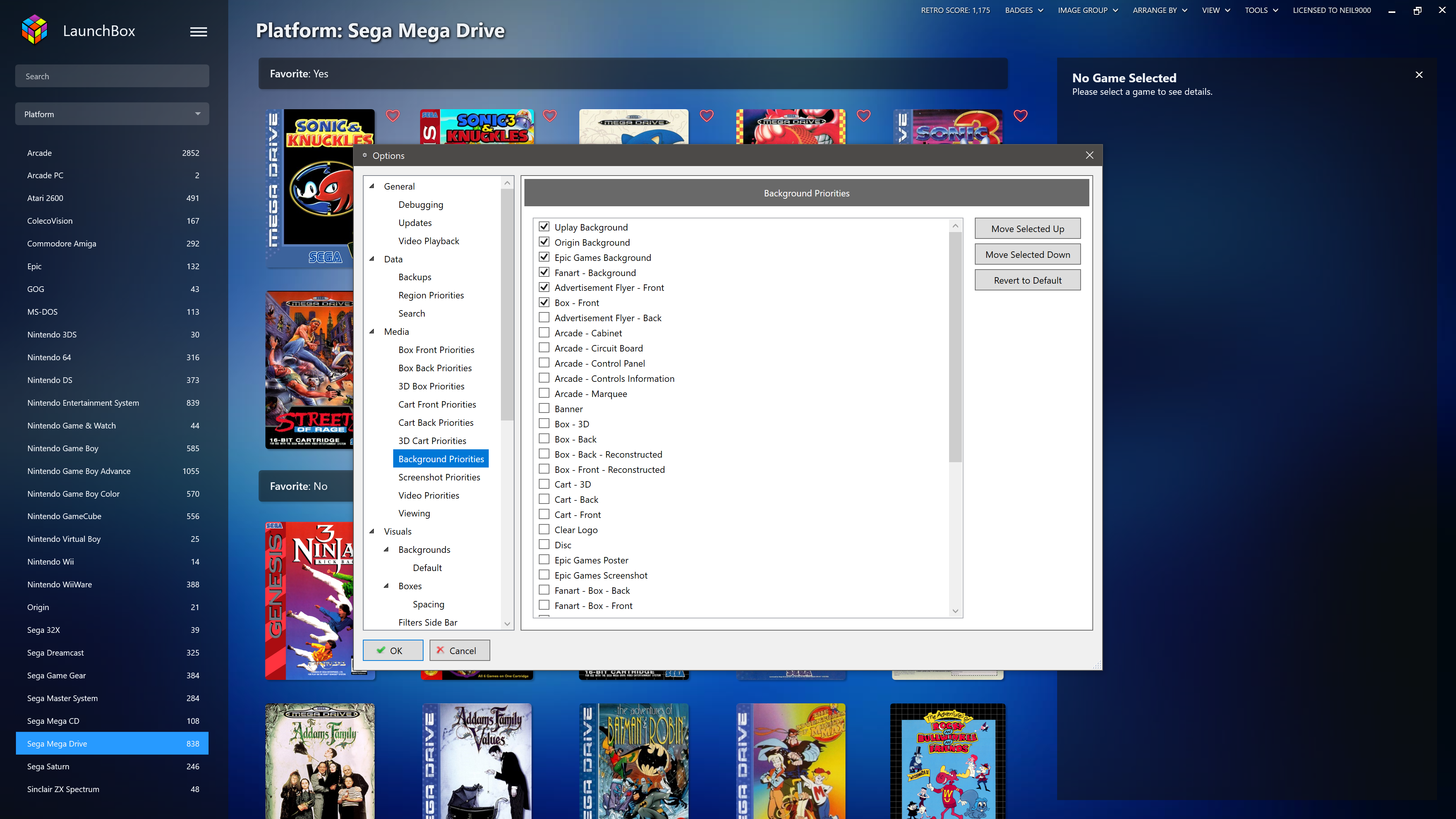Open Rocky and Bullwinkle game cover
The width and height of the screenshot is (1456, 819).
[x=948, y=761]
